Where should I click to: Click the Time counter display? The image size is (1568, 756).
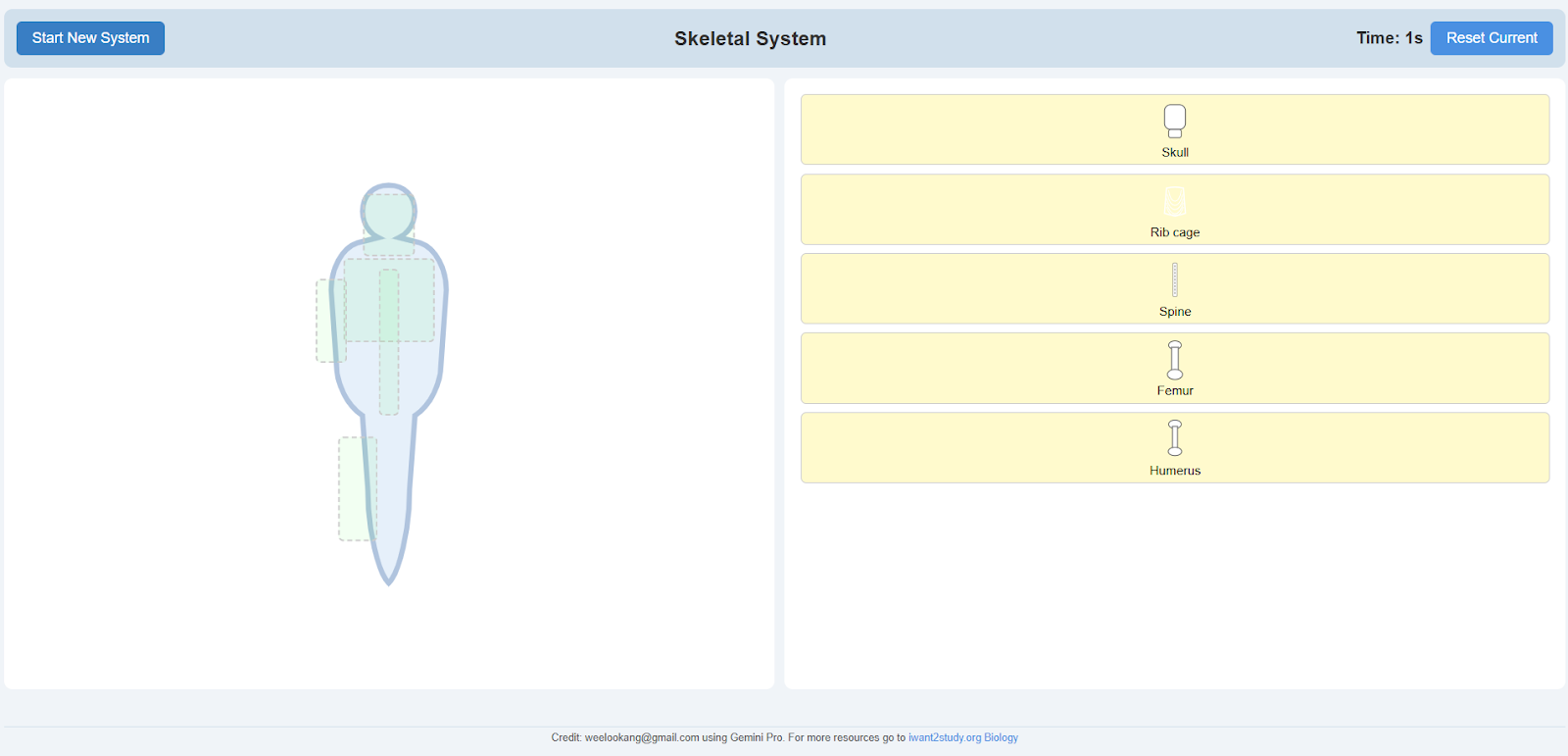pyautogui.click(x=1390, y=38)
